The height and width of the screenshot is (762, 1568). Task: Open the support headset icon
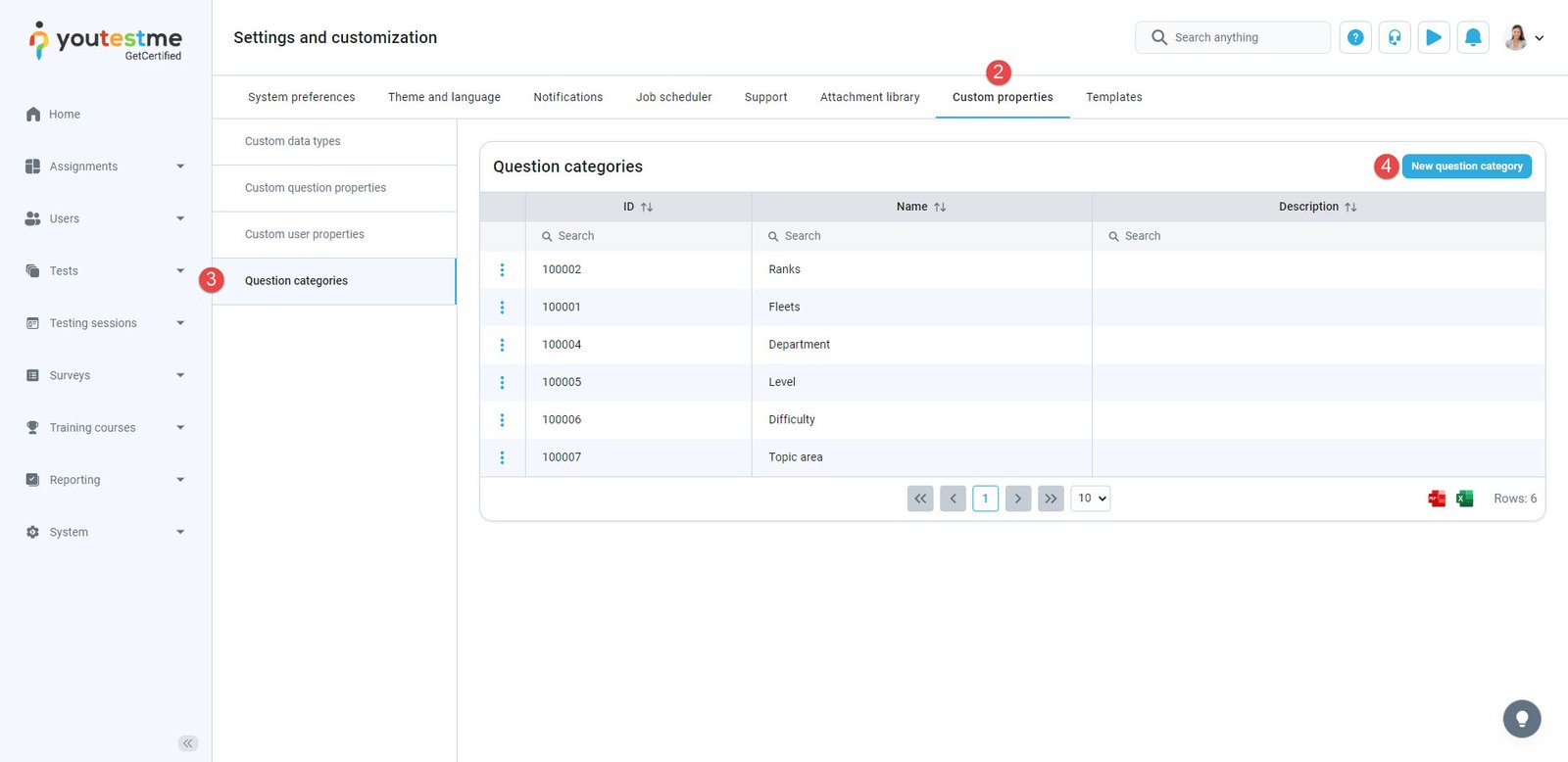click(x=1395, y=37)
